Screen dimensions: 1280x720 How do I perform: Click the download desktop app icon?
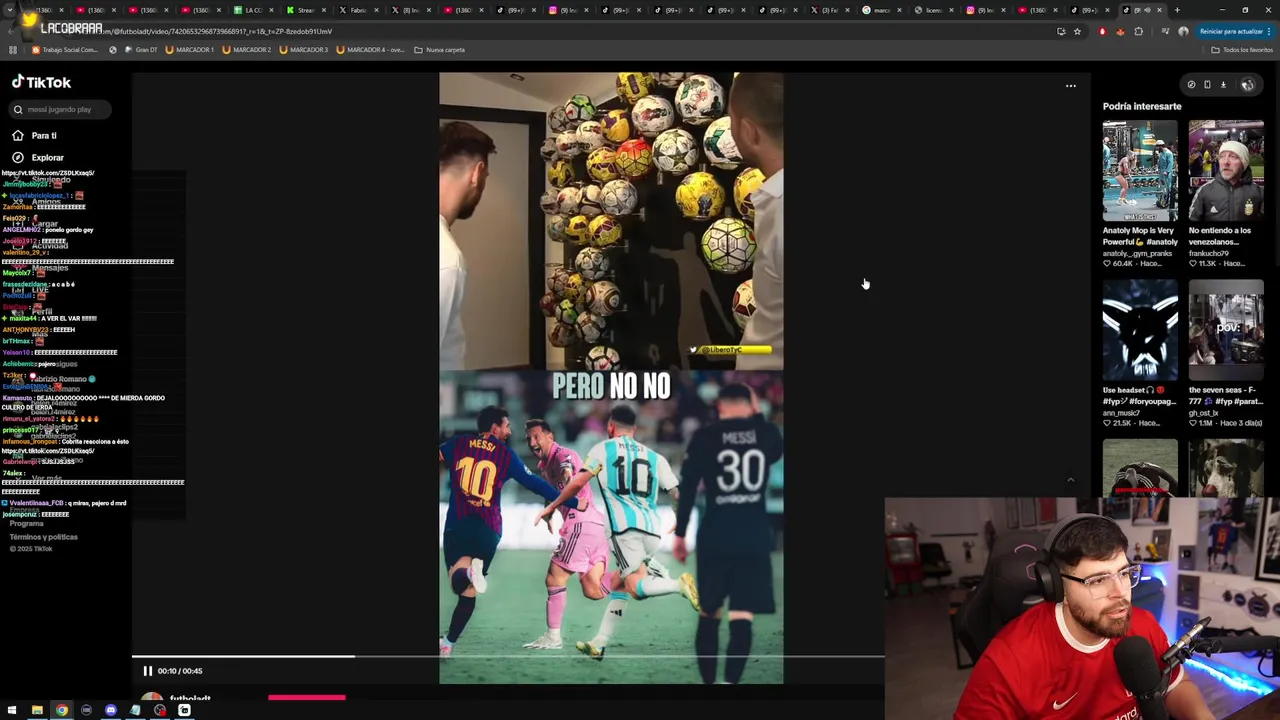click(x=1223, y=85)
